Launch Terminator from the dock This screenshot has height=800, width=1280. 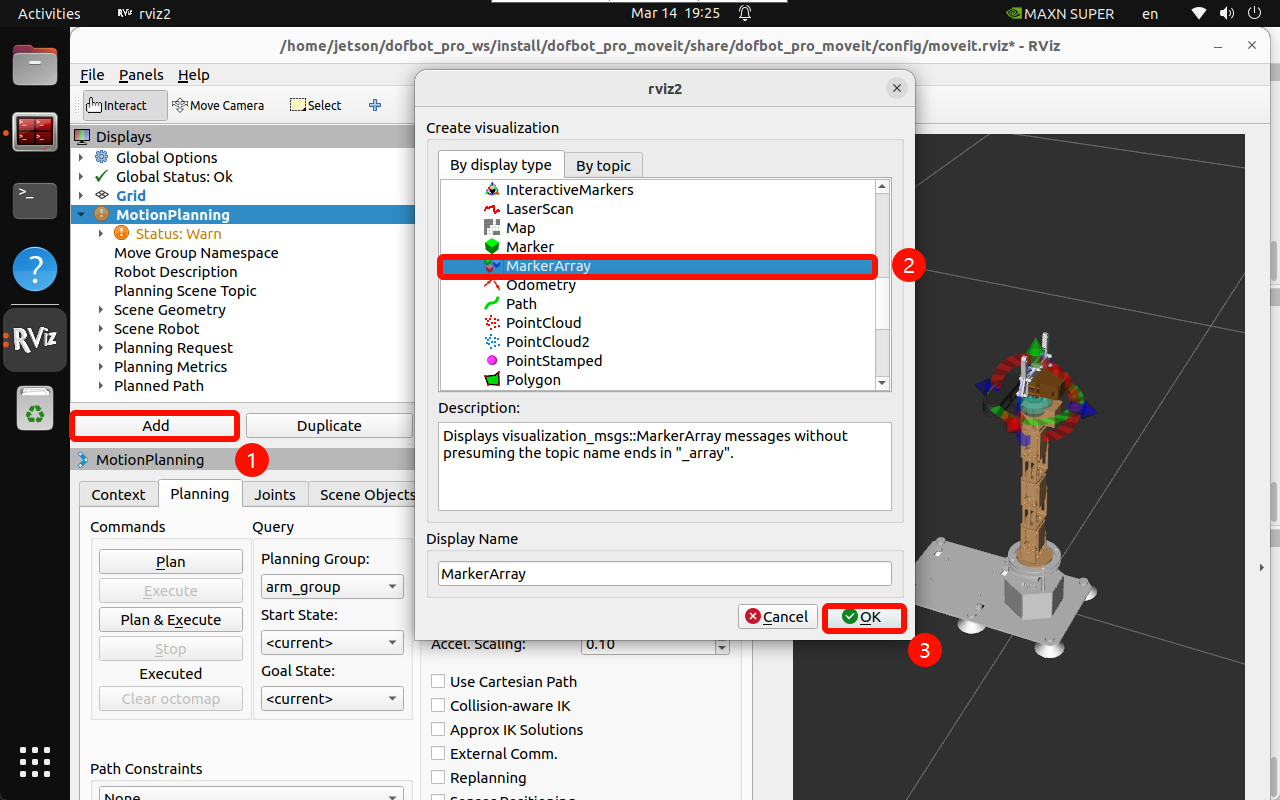tap(35, 132)
